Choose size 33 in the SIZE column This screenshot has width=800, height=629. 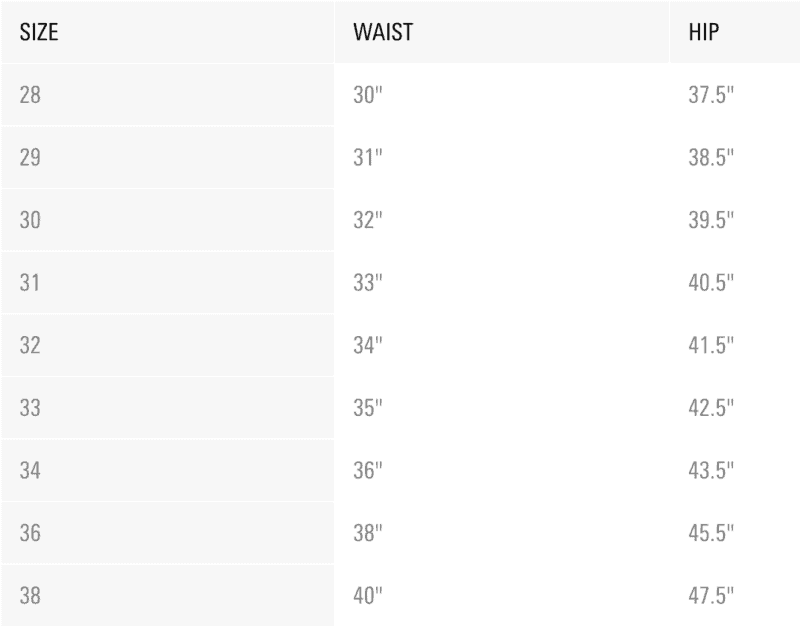[x=30, y=408]
